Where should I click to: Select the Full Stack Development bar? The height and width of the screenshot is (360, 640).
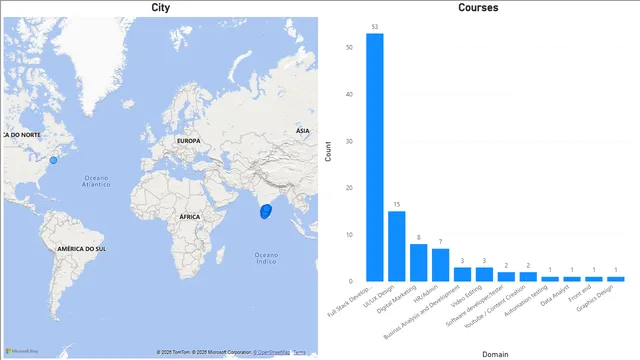375,158
